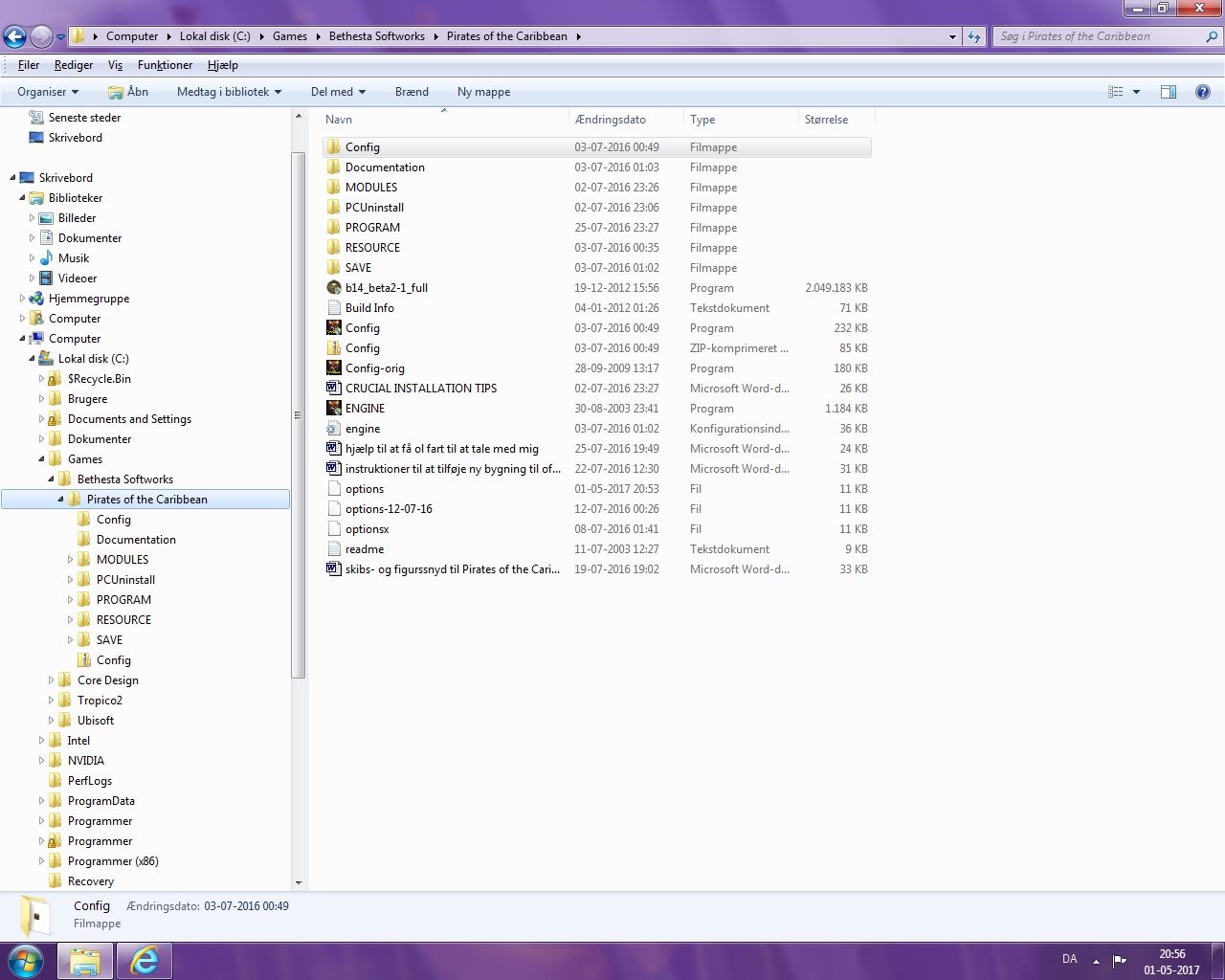Open Internet Explorer from the taskbar

144,960
